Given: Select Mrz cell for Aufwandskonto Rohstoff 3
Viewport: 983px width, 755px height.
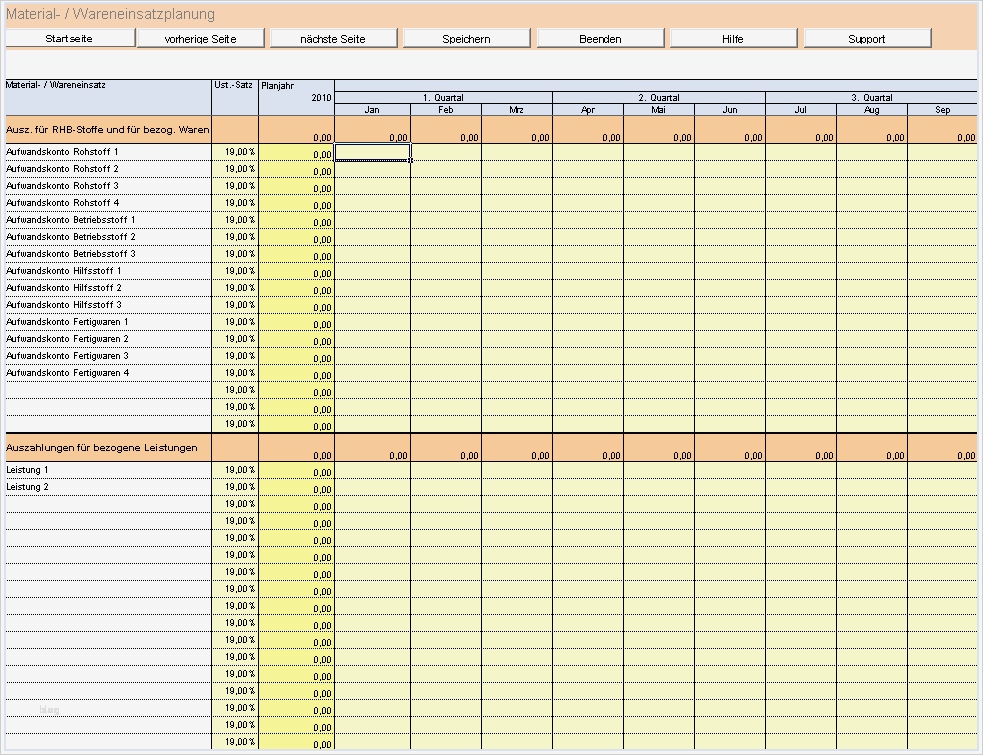Looking at the screenshot, I should coord(517,186).
